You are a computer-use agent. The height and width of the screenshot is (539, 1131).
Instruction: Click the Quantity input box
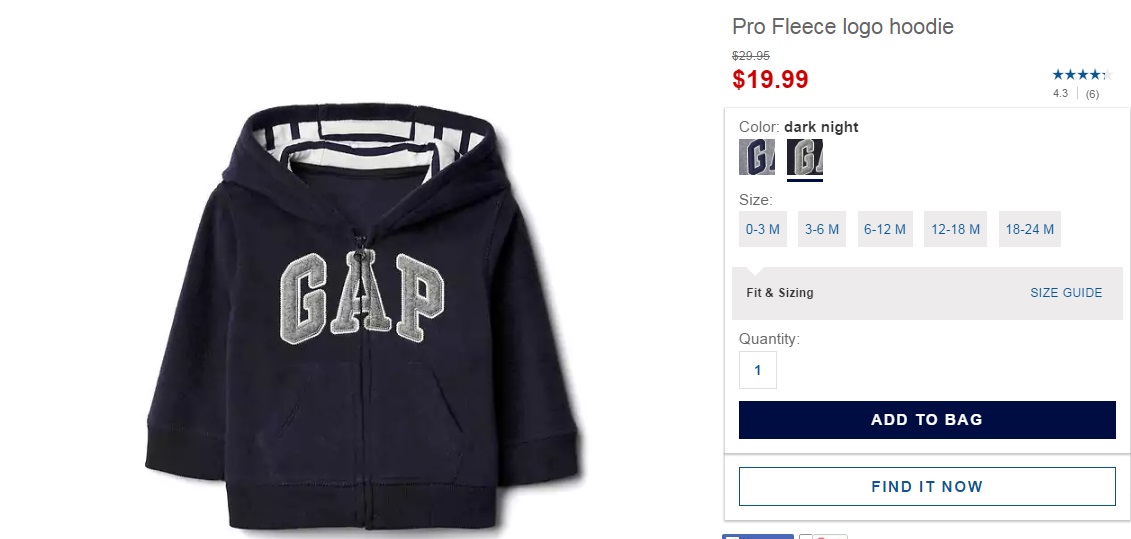(x=757, y=370)
